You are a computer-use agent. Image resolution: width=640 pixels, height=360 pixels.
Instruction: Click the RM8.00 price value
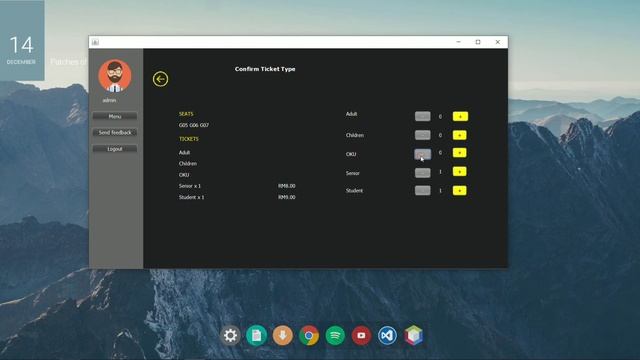287,186
